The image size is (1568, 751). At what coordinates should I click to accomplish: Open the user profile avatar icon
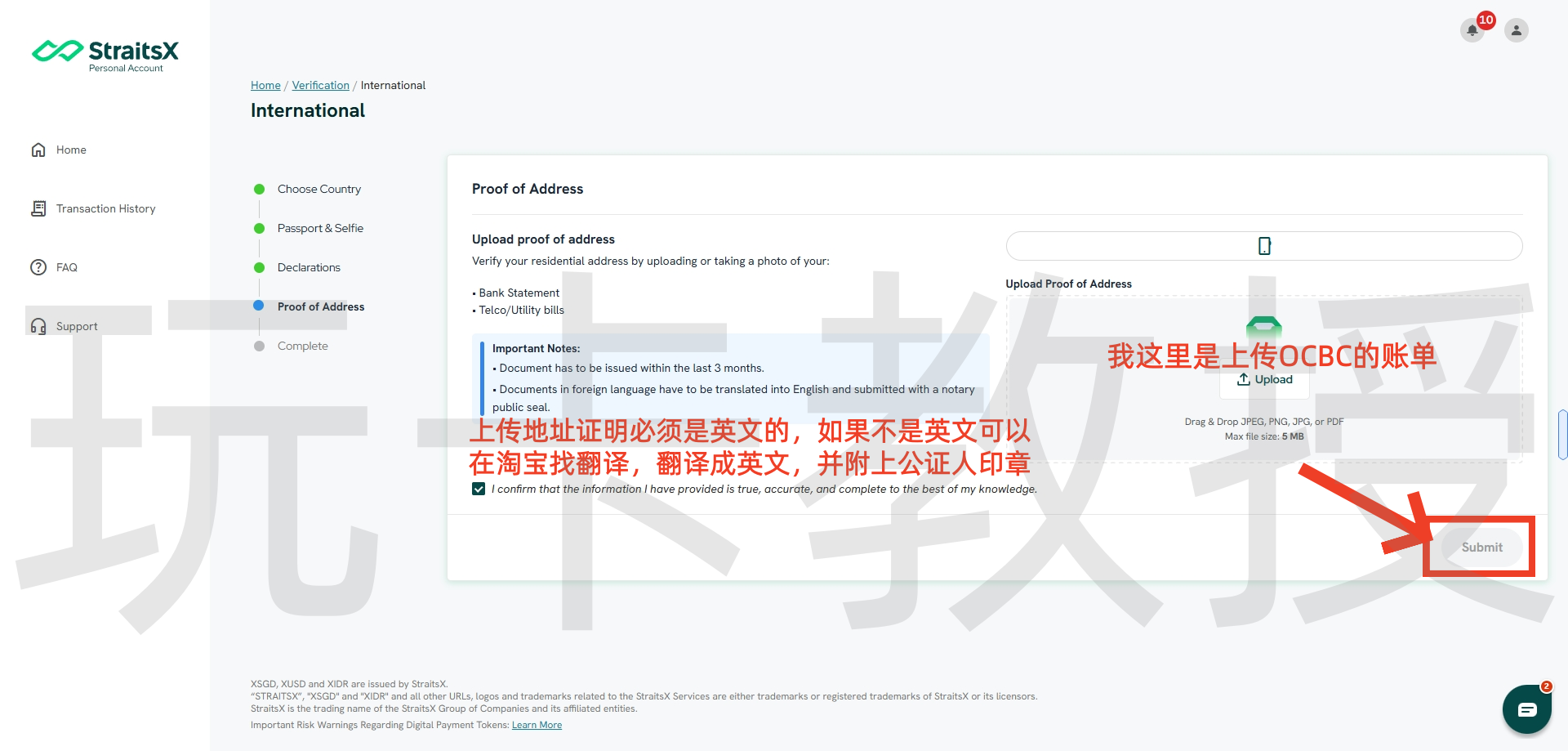(1516, 30)
